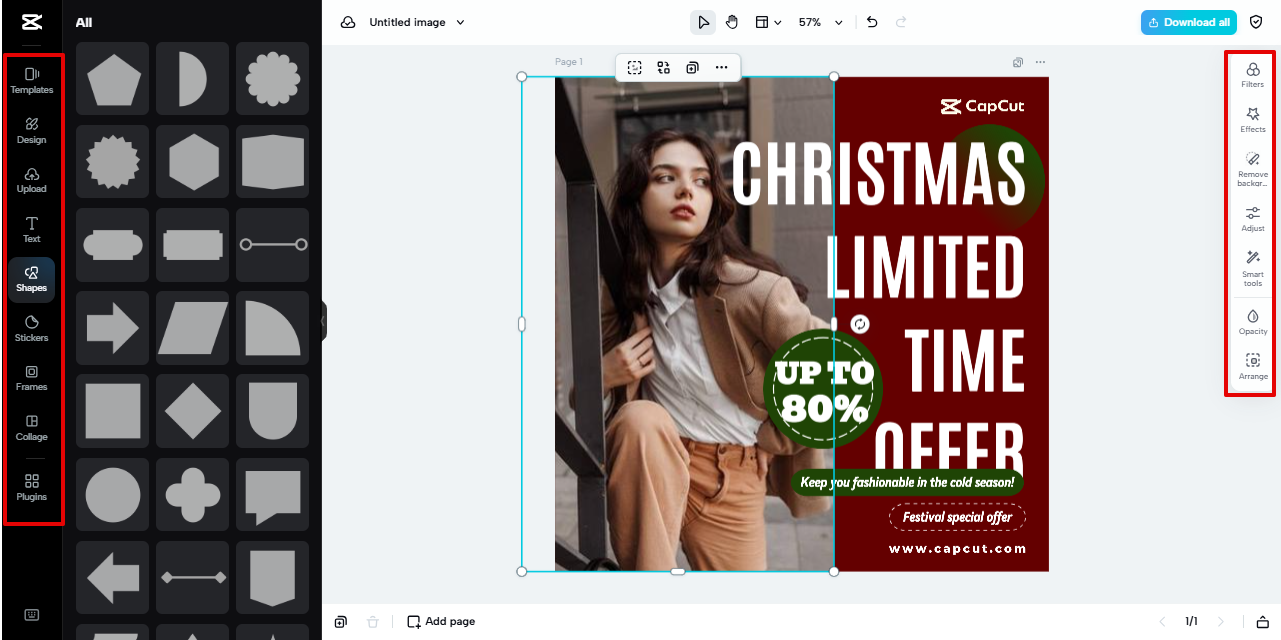Screen dimensions: 1281x640
Task: Click Add page below the canvas
Action: pos(441,621)
